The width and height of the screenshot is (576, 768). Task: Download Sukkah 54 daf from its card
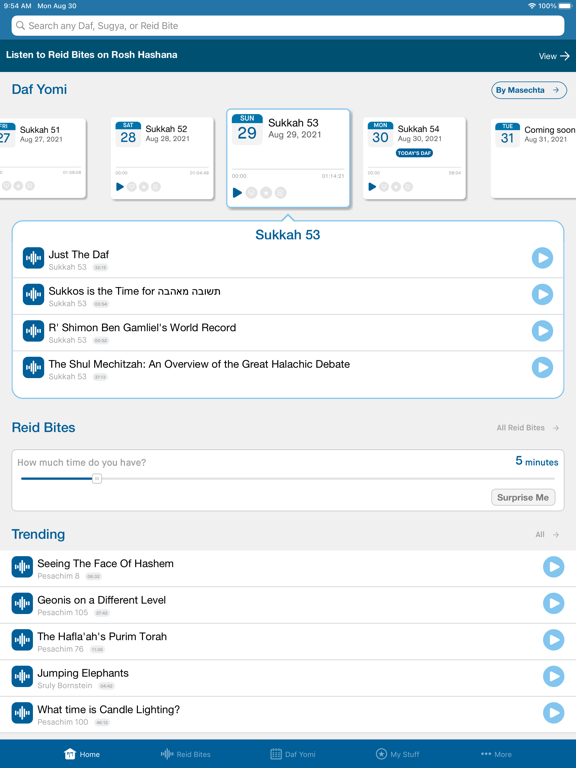[x=384, y=187]
